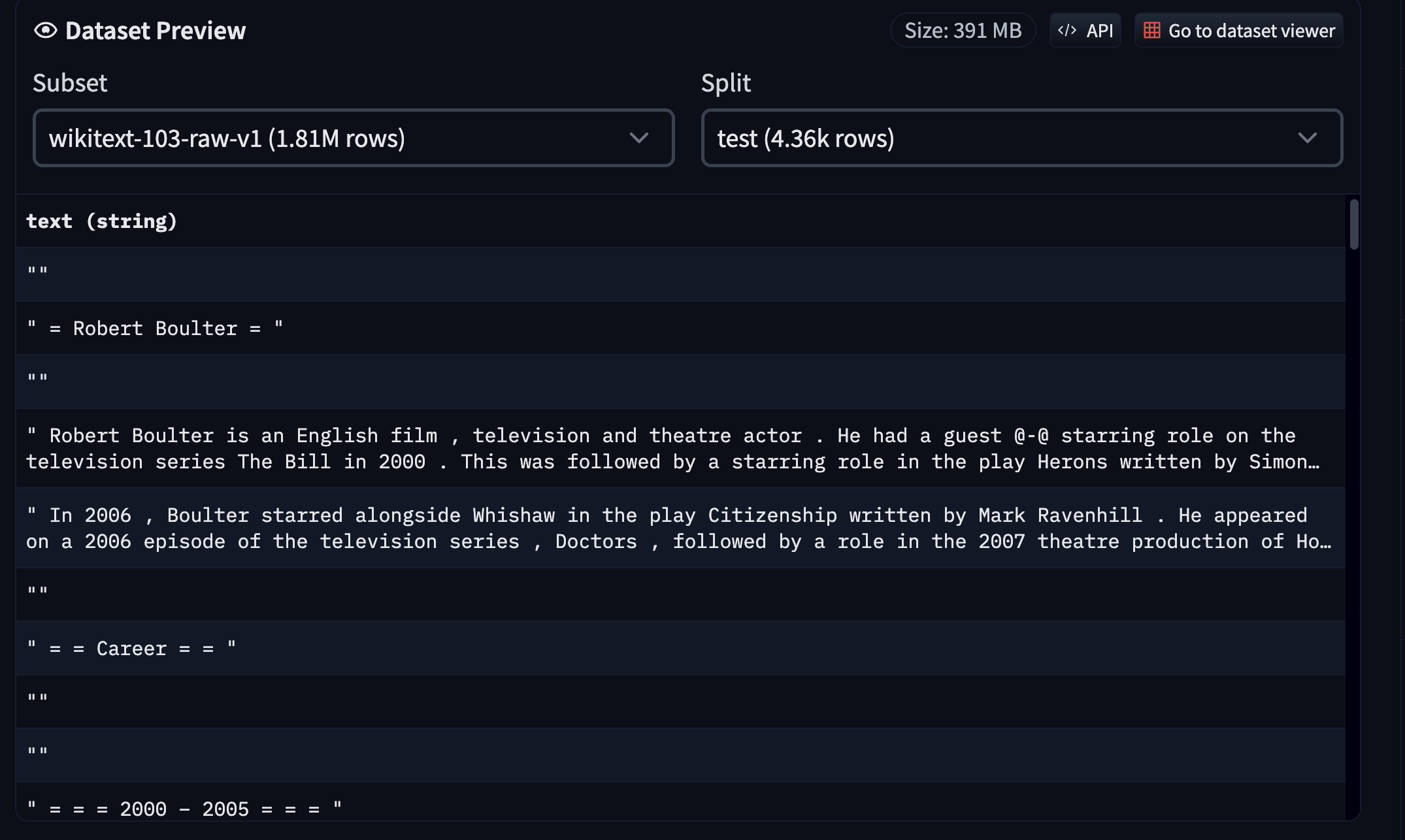
Task: Click the Dataset Preview heading
Action: pos(156,31)
